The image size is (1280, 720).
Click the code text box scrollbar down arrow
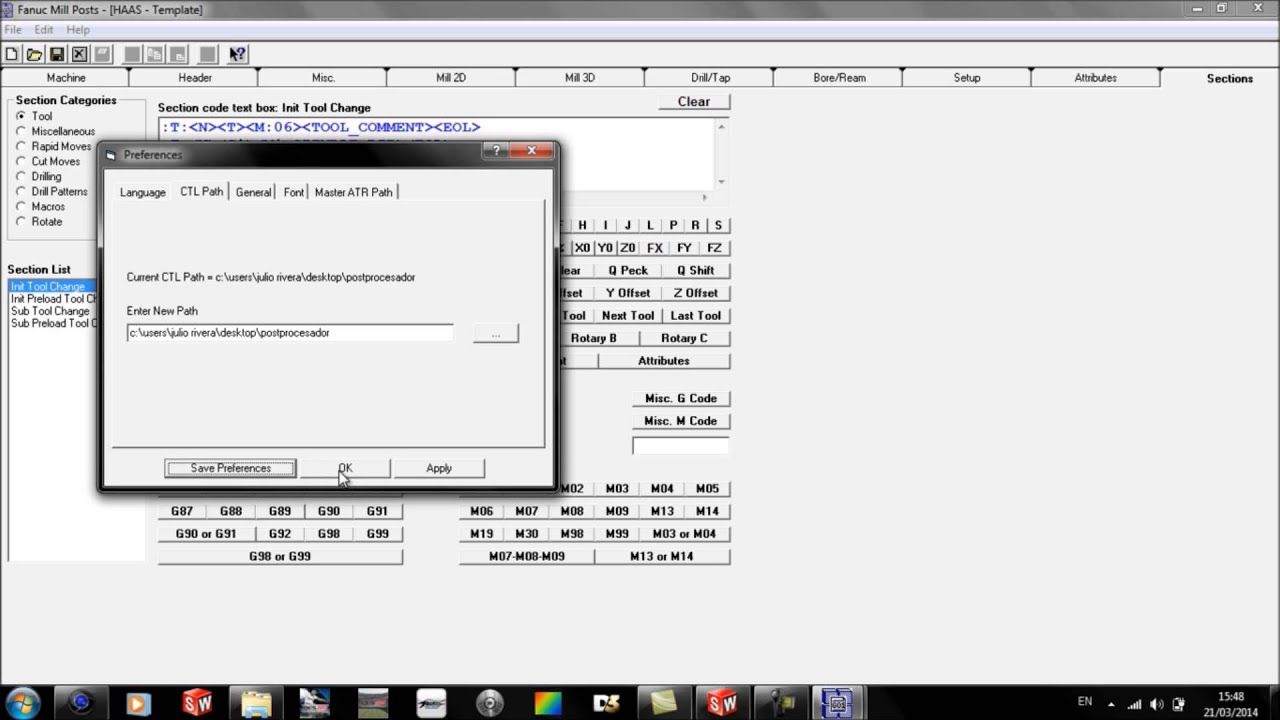tap(722, 182)
